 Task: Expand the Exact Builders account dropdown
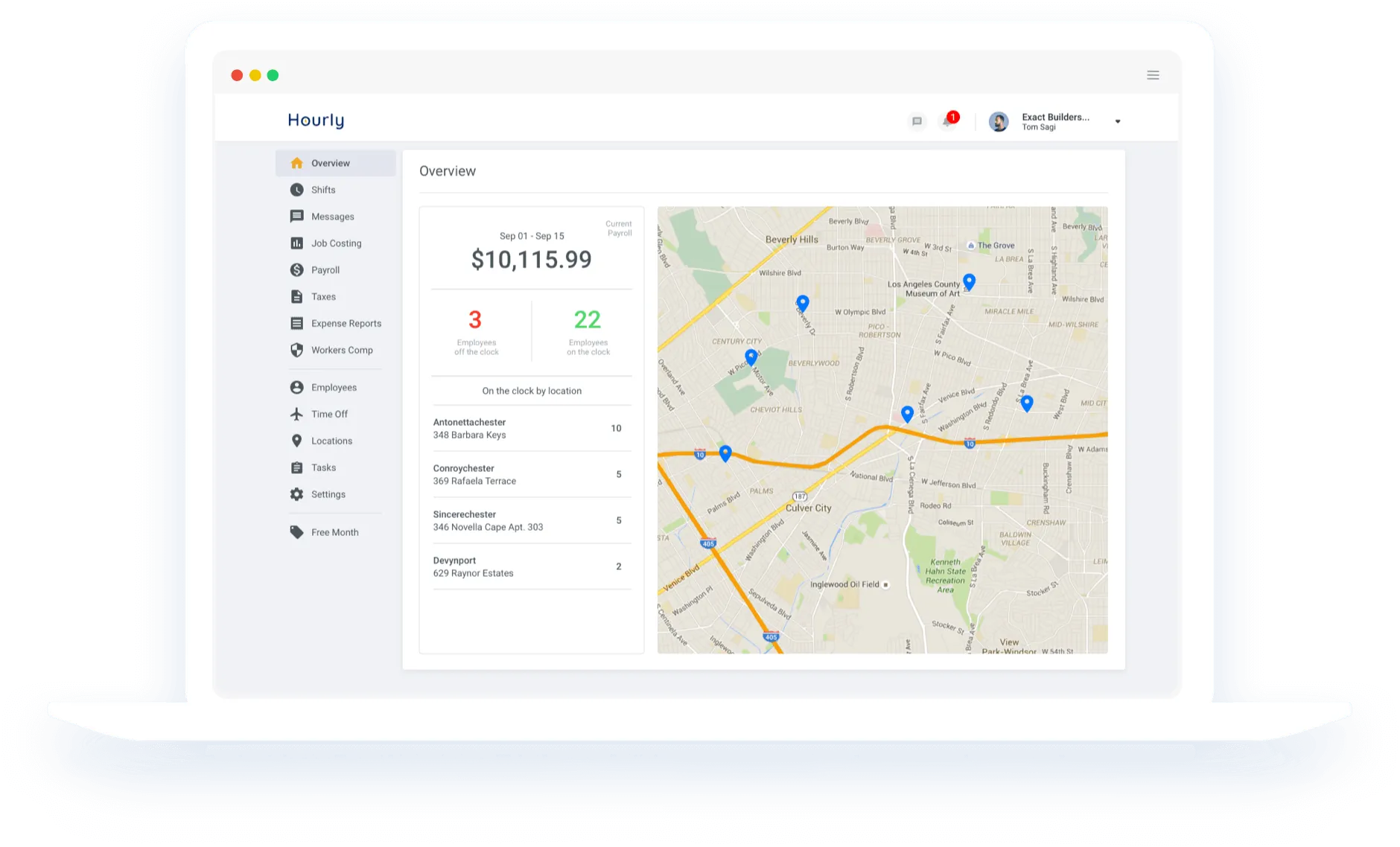tap(1117, 121)
